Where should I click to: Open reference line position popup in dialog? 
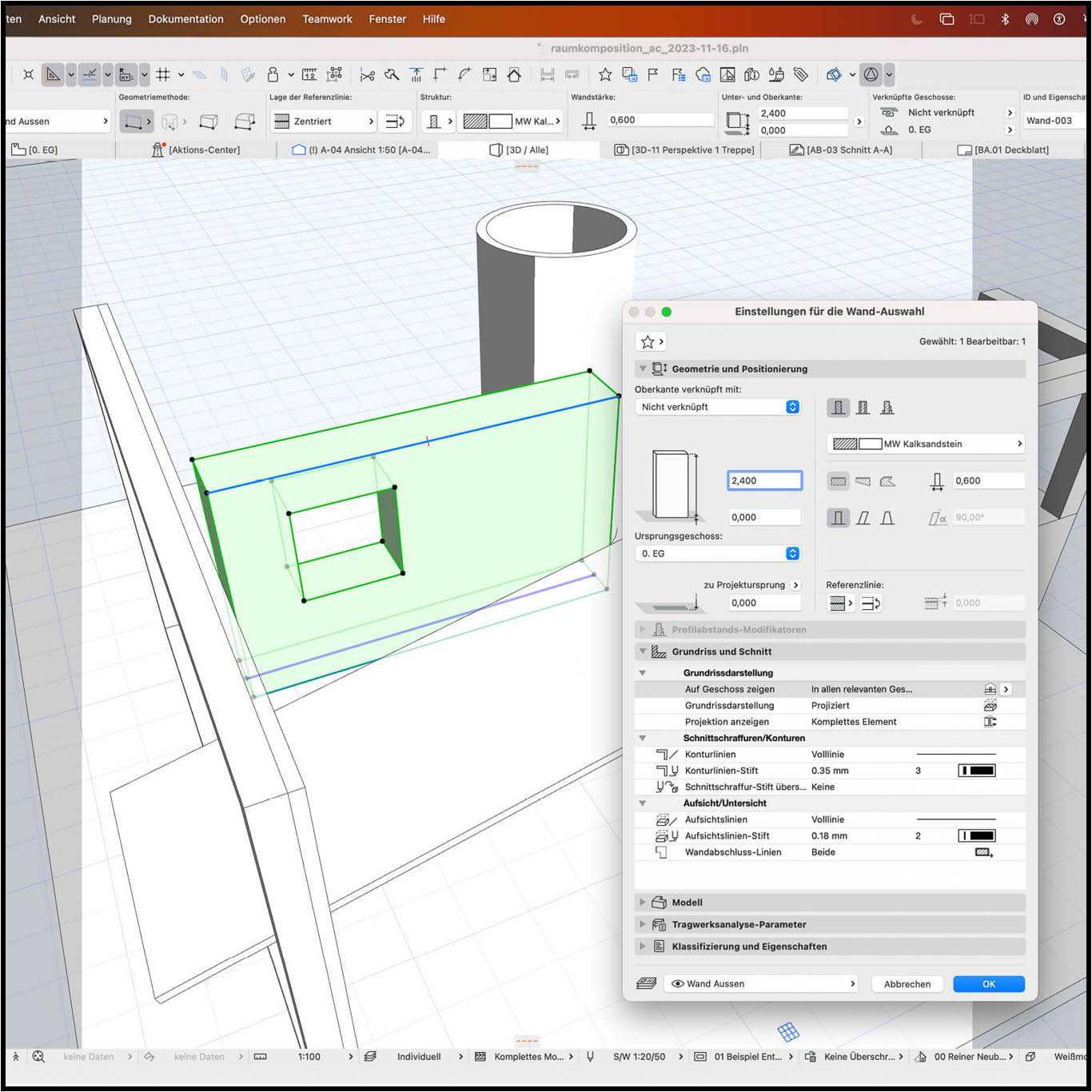[x=841, y=604]
